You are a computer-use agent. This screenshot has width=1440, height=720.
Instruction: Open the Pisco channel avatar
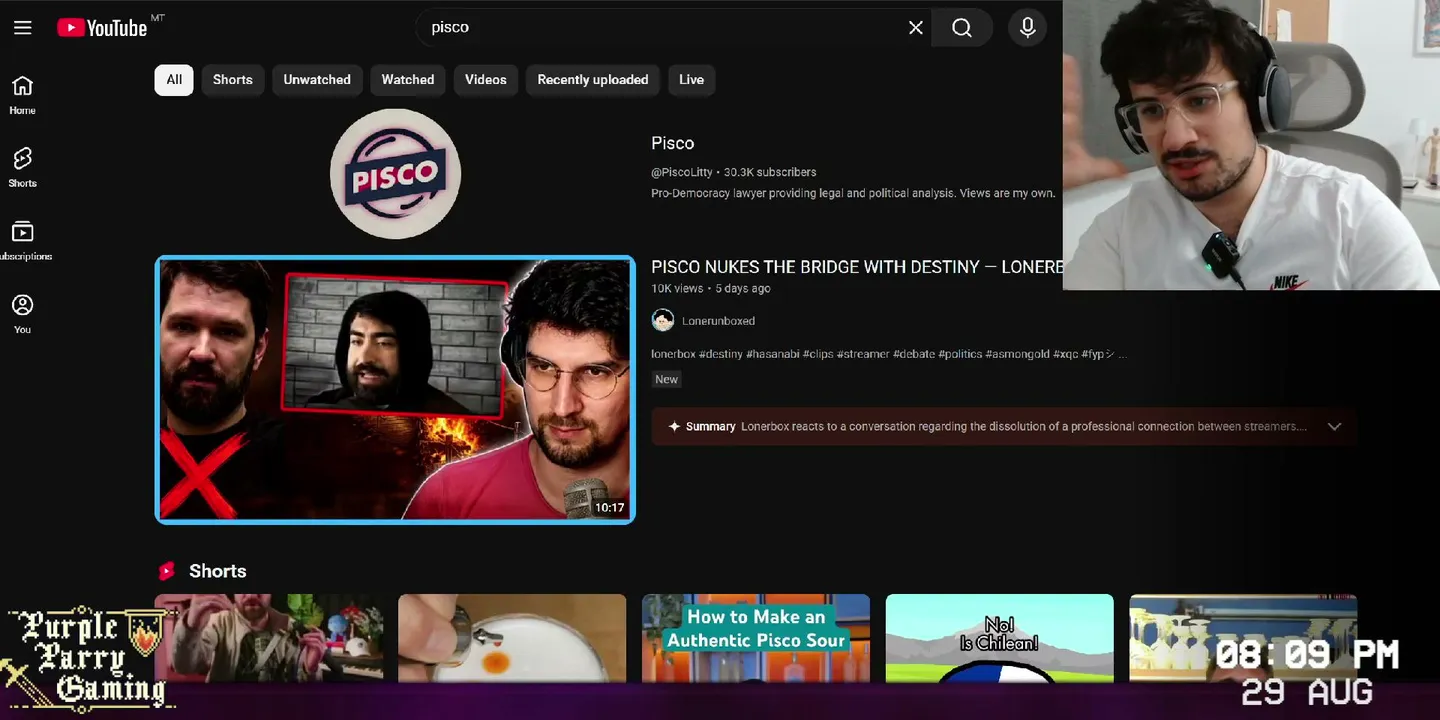pyautogui.click(x=395, y=174)
